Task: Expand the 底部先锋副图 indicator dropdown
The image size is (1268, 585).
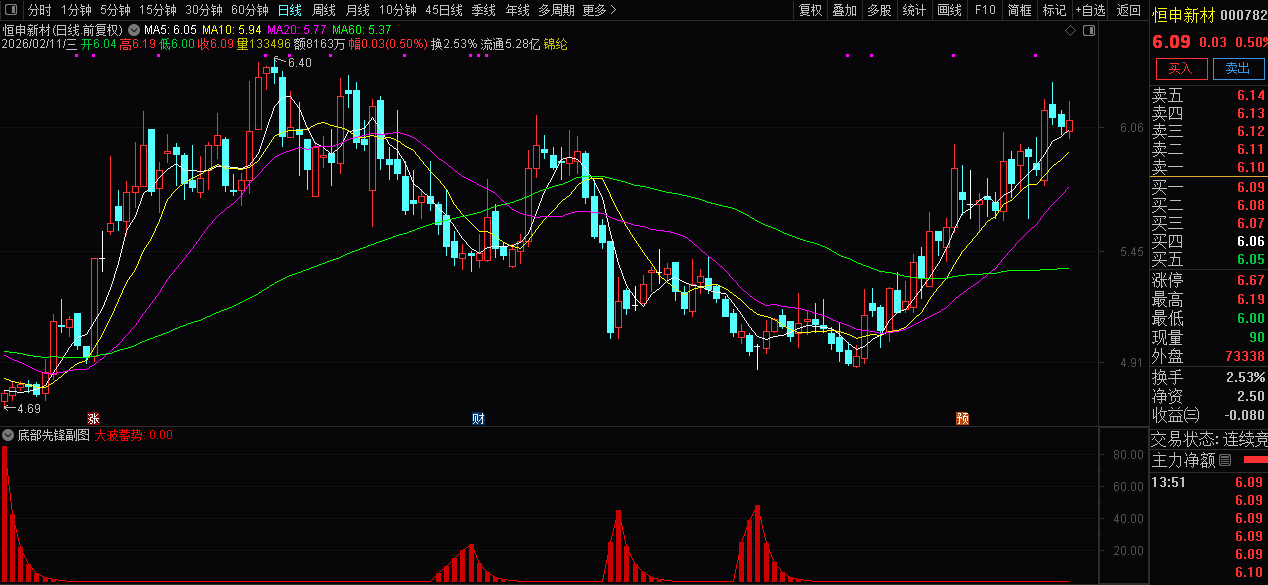Action: pos(9,436)
